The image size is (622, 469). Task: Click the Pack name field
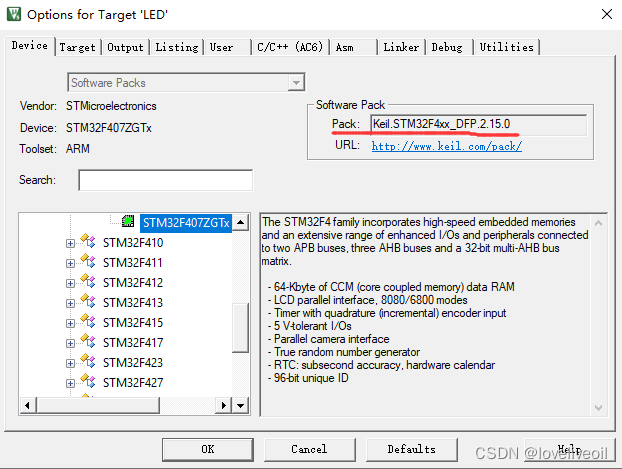(x=478, y=124)
